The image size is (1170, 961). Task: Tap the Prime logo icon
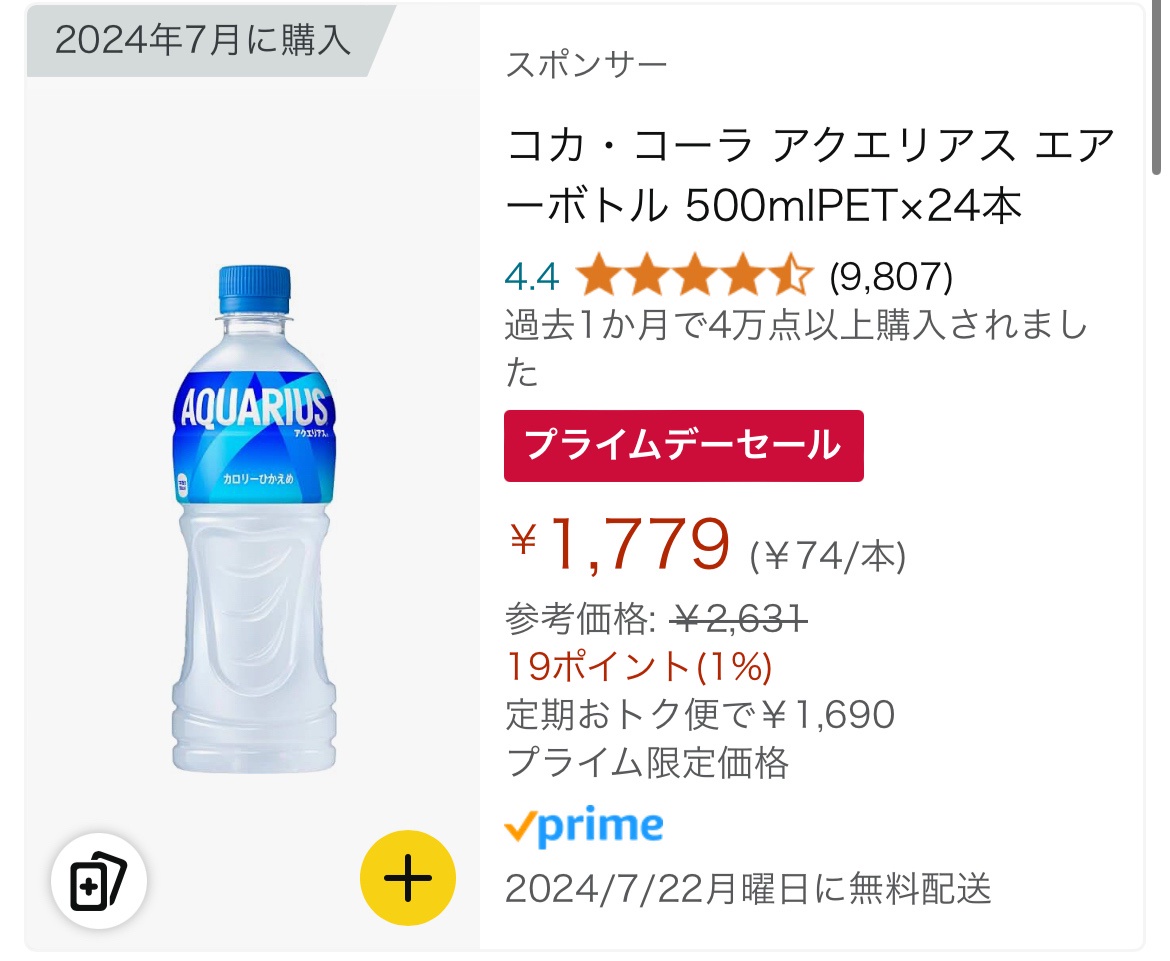[584, 827]
